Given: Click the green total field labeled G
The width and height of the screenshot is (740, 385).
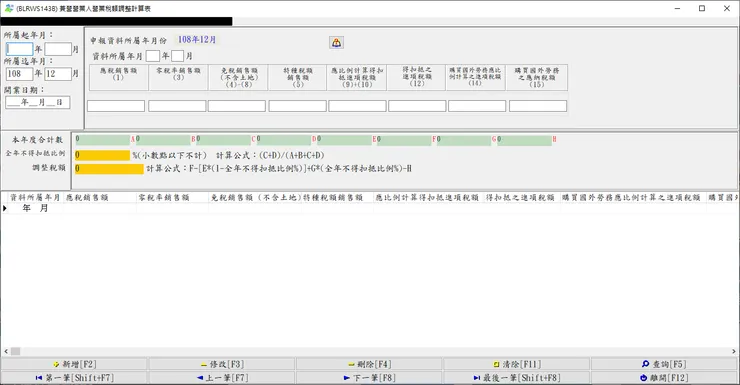Looking at the screenshot, I should pyautogui.click(x=464, y=140).
